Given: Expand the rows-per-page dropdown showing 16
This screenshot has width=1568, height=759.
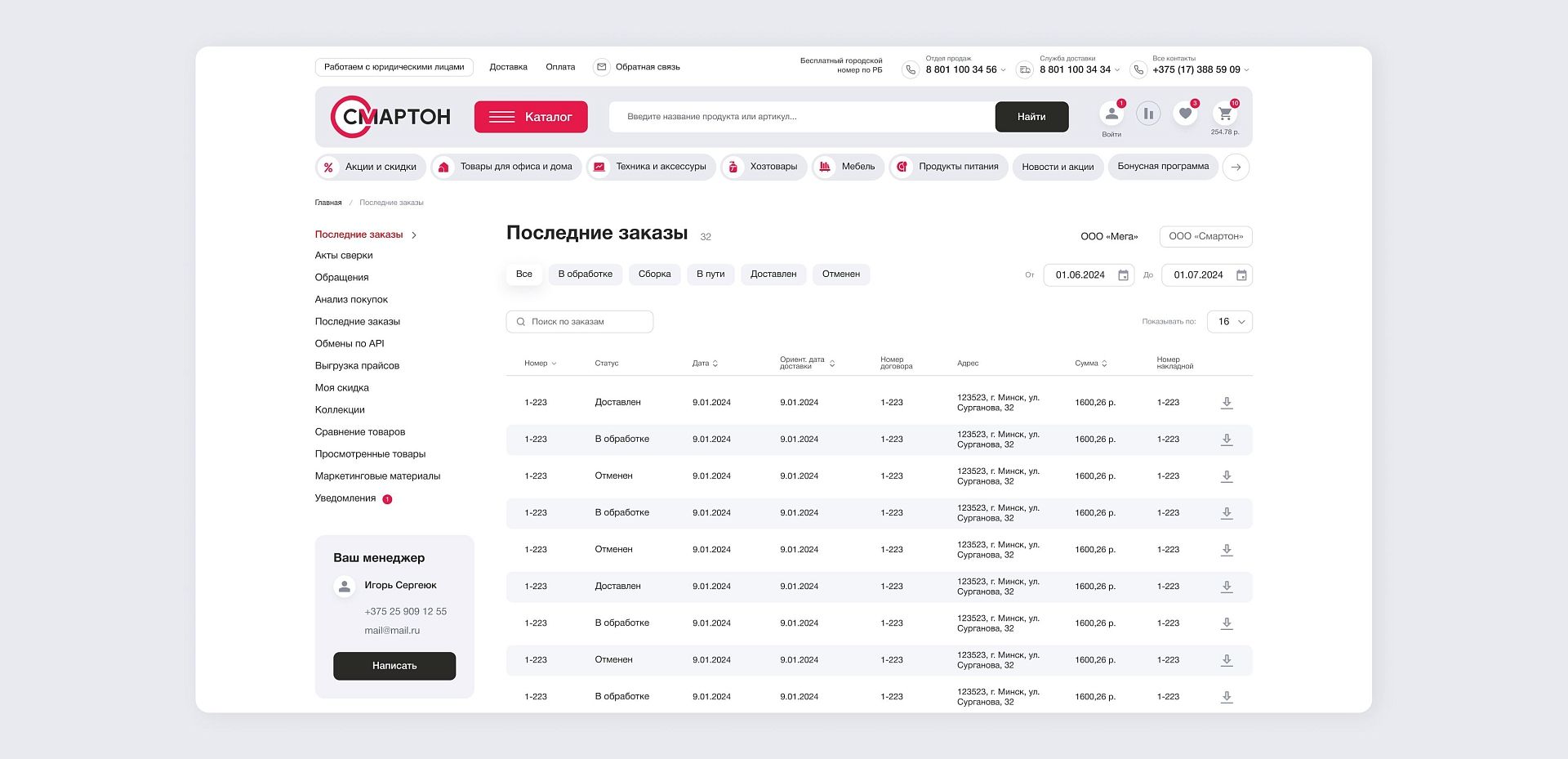Looking at the screenshot, I should (1229, 322).
